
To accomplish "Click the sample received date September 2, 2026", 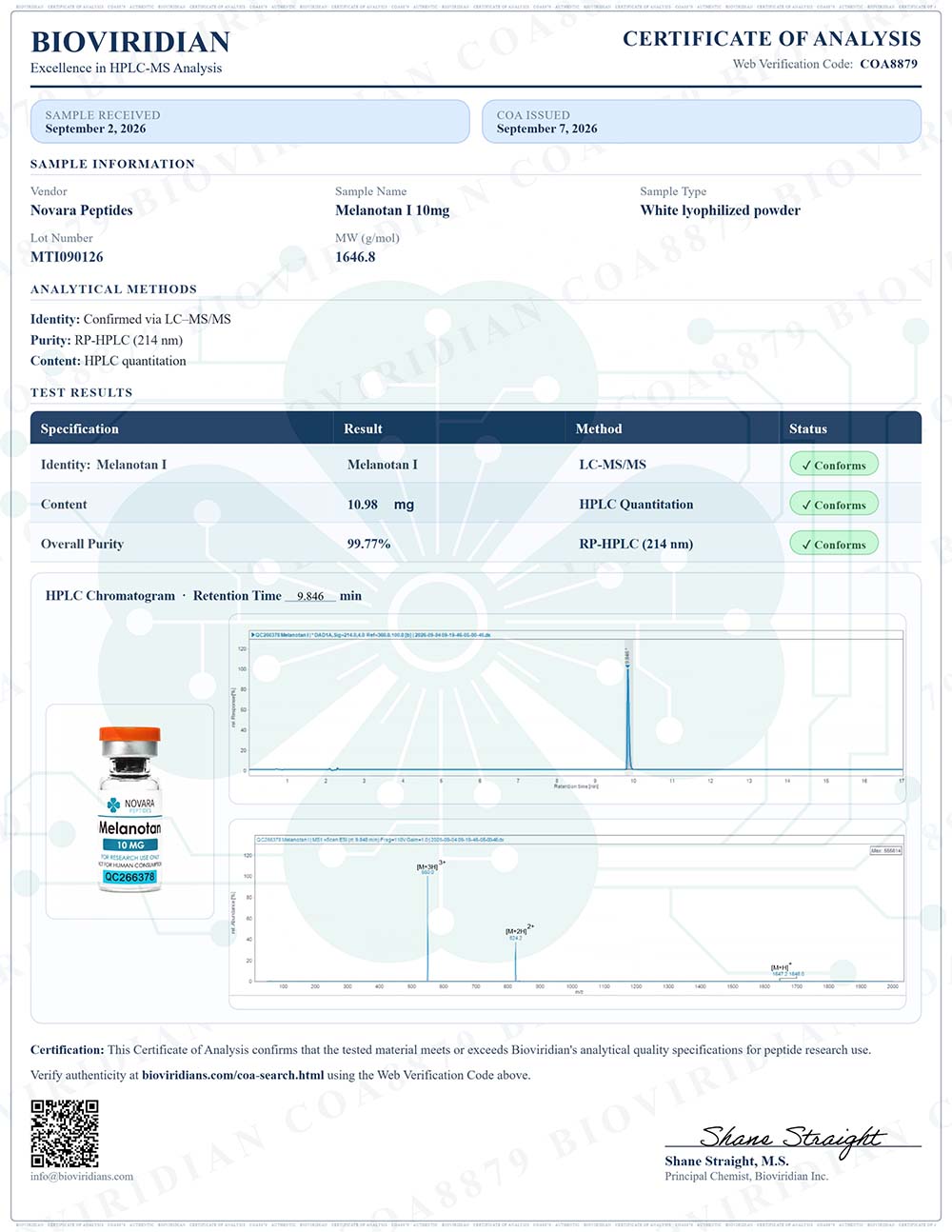I will click(95, 129).
